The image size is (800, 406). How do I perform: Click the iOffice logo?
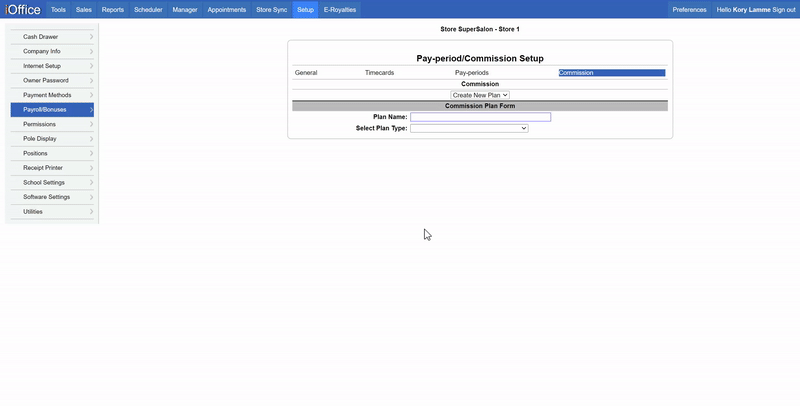tap(23, 10)
